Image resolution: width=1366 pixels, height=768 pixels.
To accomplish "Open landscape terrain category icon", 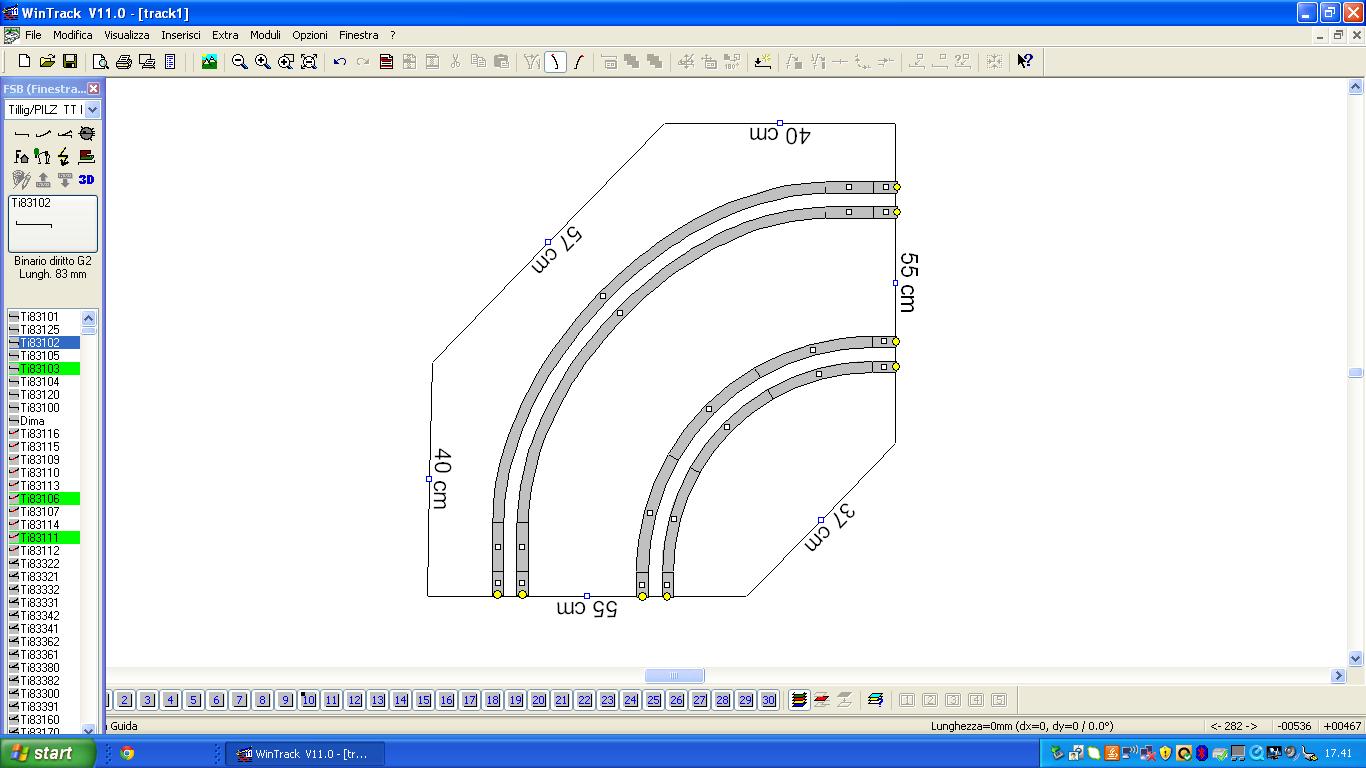I will (87, 156).
